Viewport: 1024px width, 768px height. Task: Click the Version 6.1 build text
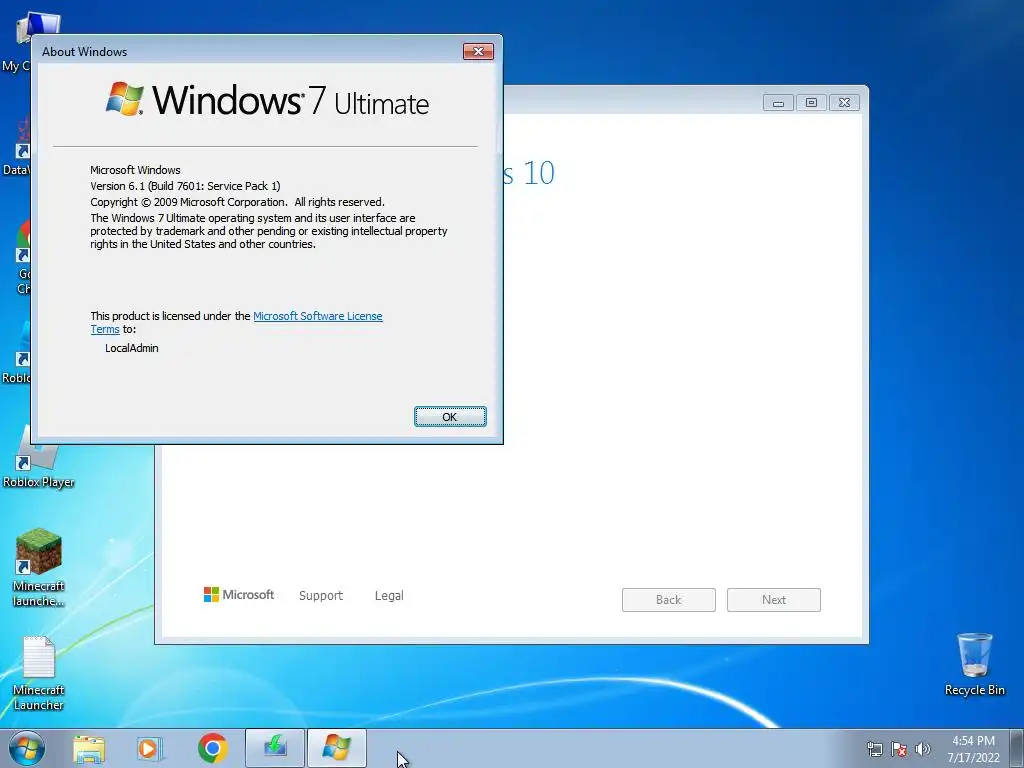(185, 186)
